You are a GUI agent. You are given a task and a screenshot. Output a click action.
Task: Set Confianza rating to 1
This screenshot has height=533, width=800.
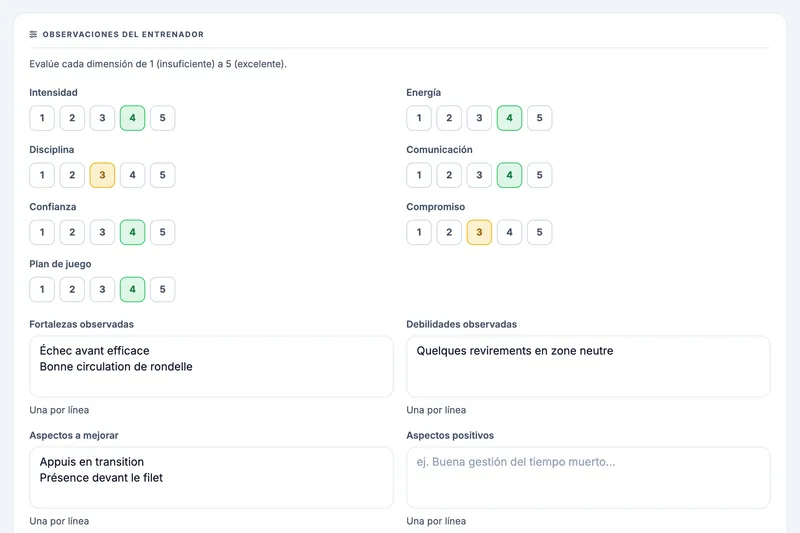click(42, 232)
